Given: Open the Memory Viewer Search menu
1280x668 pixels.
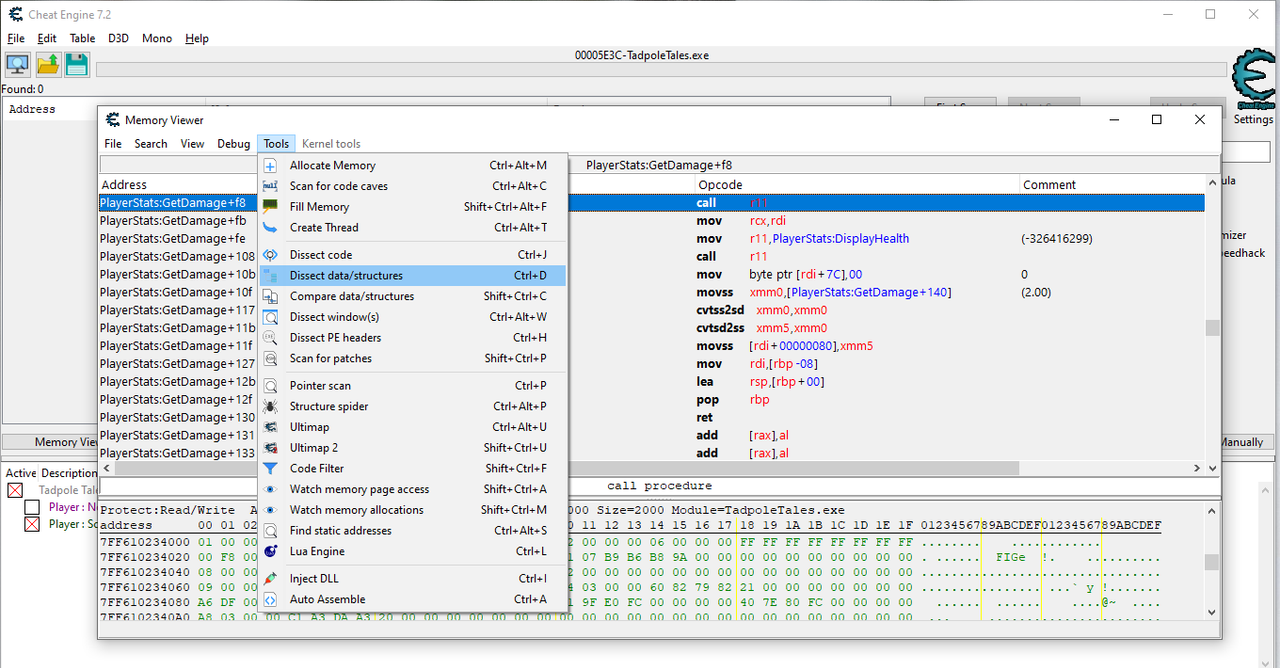Looking at the screenshot, I should pos(151,144).
